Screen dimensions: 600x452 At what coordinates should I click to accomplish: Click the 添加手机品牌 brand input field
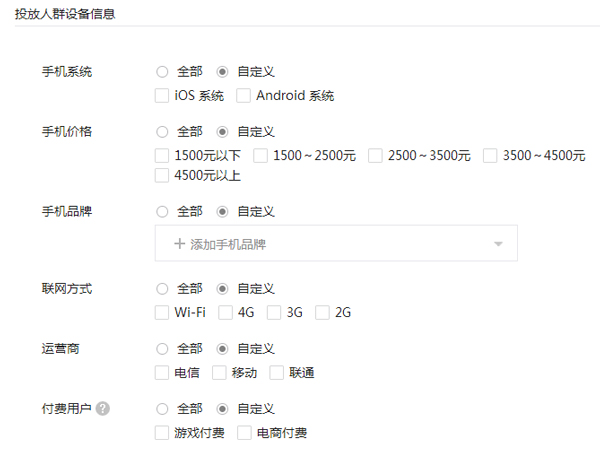coord(320,244)
